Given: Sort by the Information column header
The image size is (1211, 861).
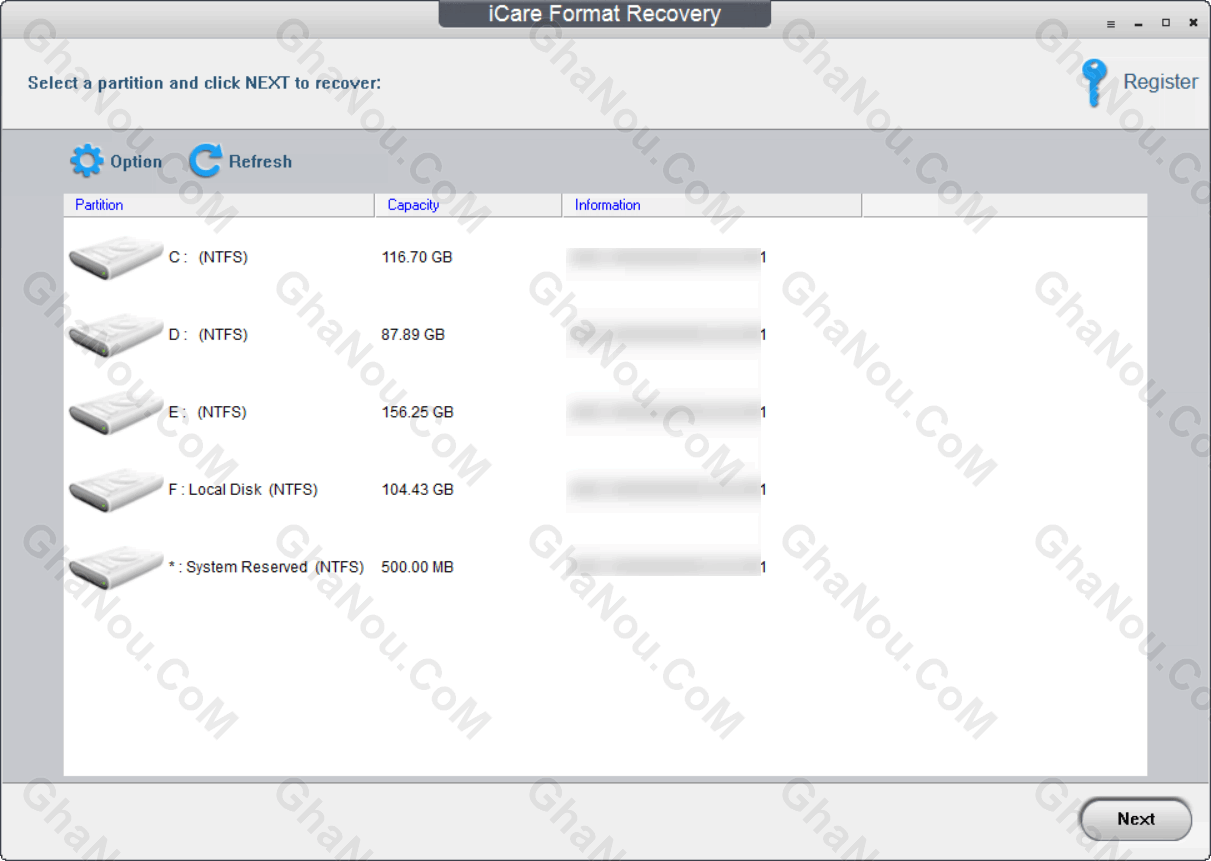Looking at the screenshot, I should 712,205.
